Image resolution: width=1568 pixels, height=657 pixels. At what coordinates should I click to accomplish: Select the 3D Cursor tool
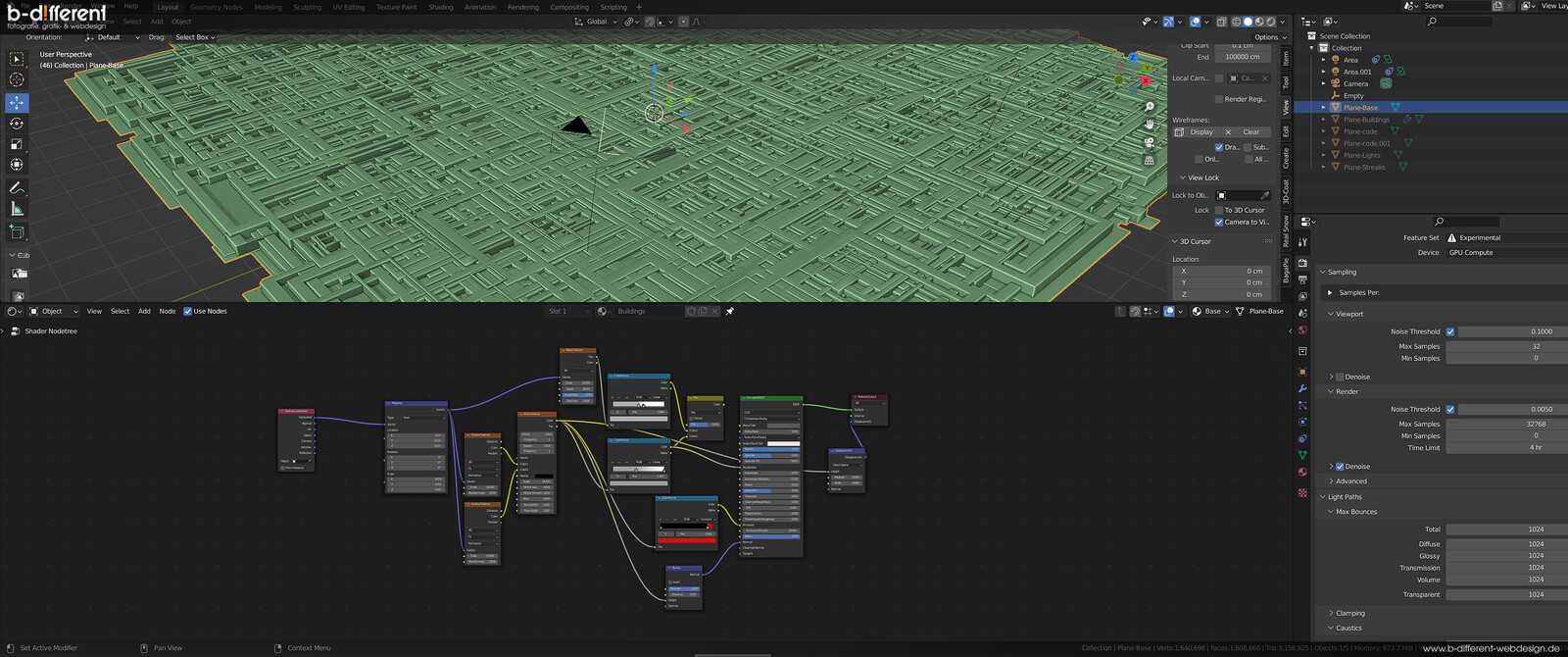pyautogui.click(x=17, y=79)
